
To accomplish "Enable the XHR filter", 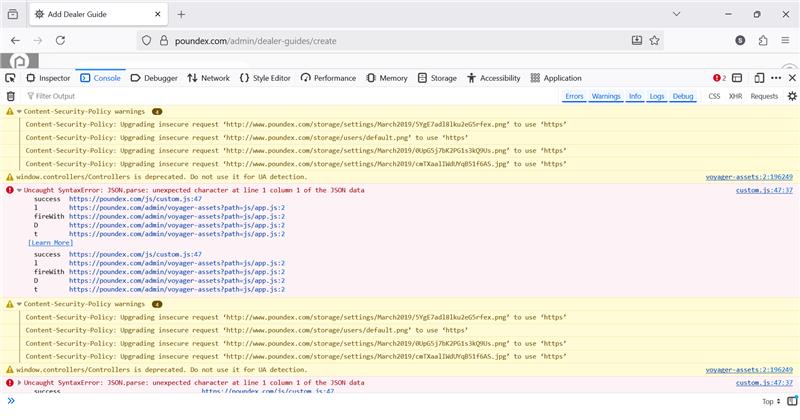I will pos(735,96).
